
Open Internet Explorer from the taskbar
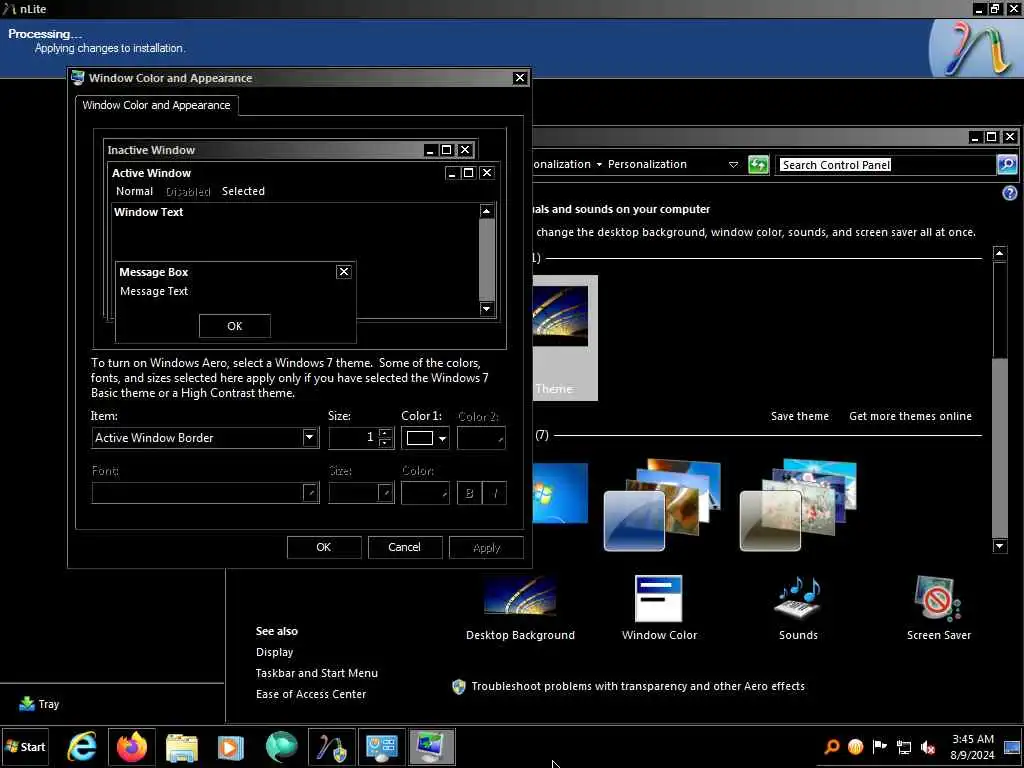pos(82,747)
